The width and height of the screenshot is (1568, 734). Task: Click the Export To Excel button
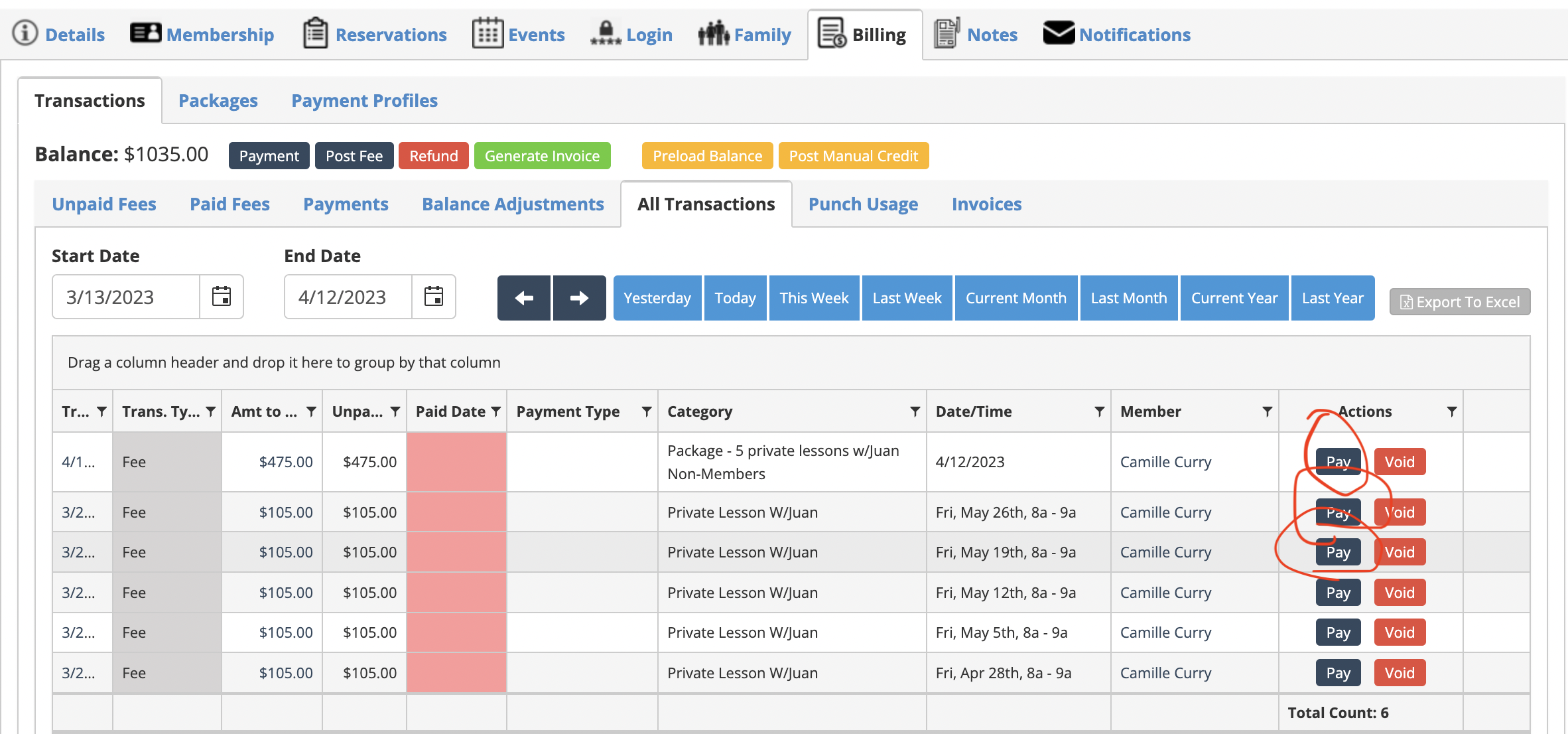(1460, 302)
